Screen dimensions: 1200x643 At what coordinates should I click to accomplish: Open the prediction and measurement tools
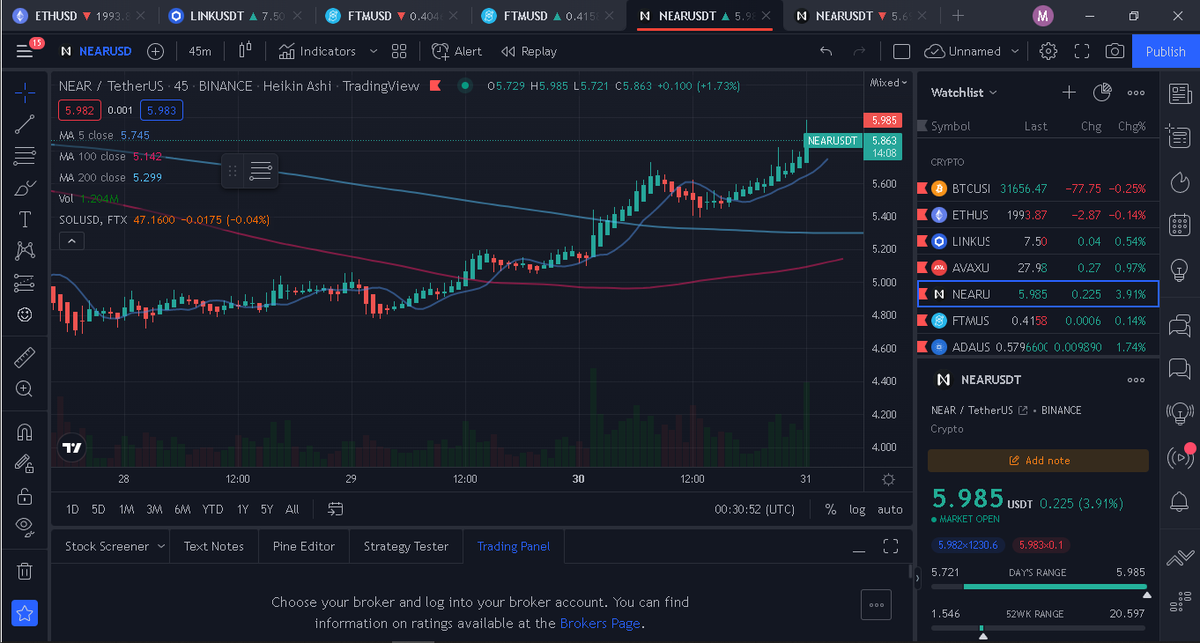[x=25, y=283]
